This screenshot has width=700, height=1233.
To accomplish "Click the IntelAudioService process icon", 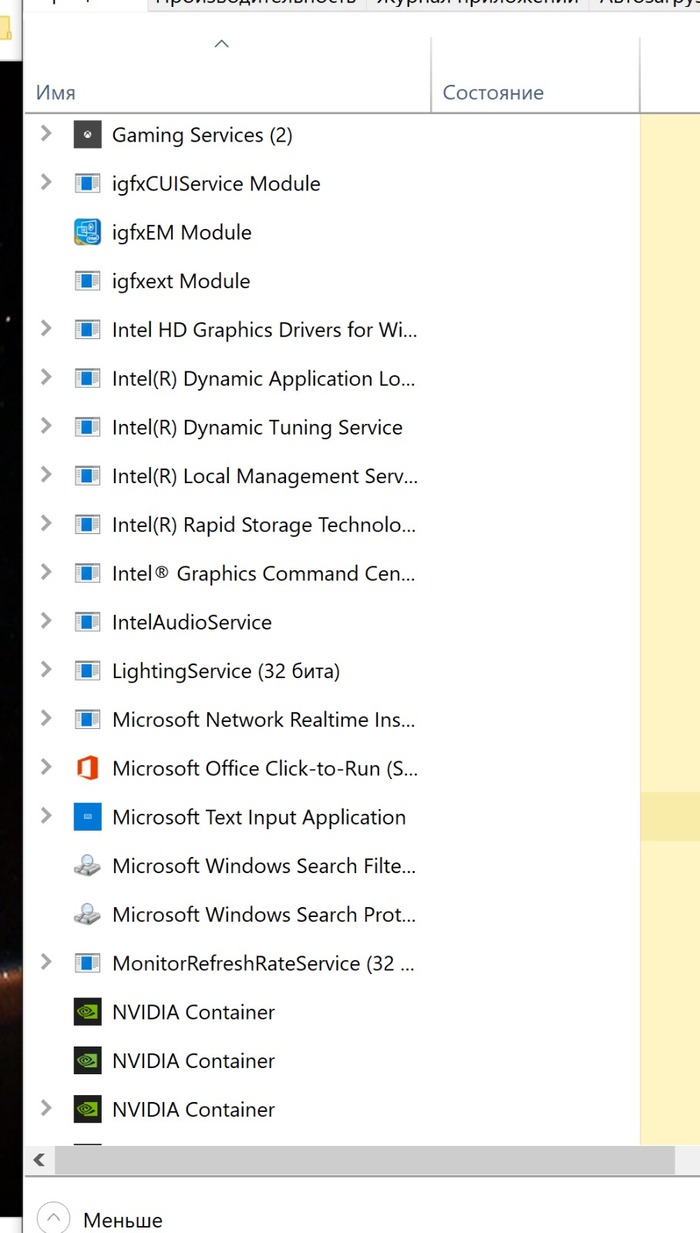I will 88,623.
